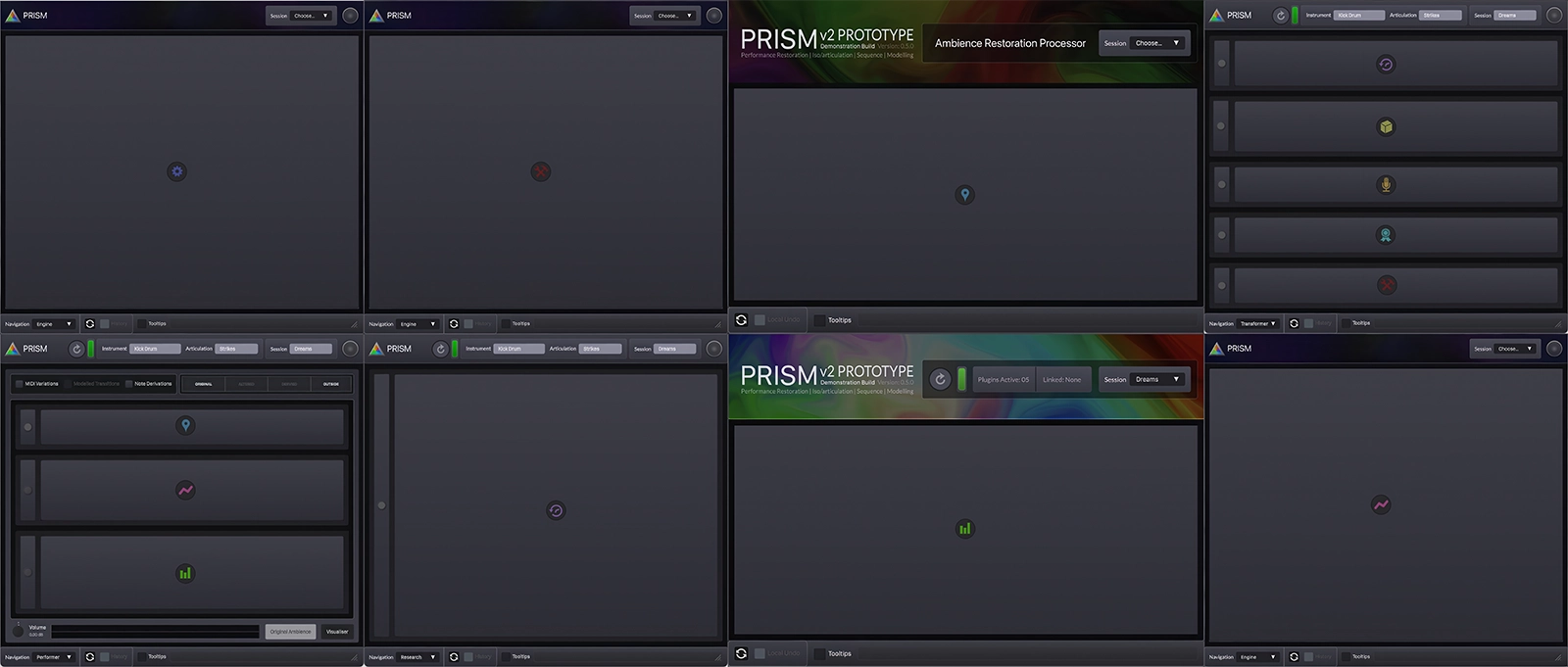Open the Articulation Strikes selector in the Research panel
The width and height of the screenshot is (1568, 667).
(601, 349)
